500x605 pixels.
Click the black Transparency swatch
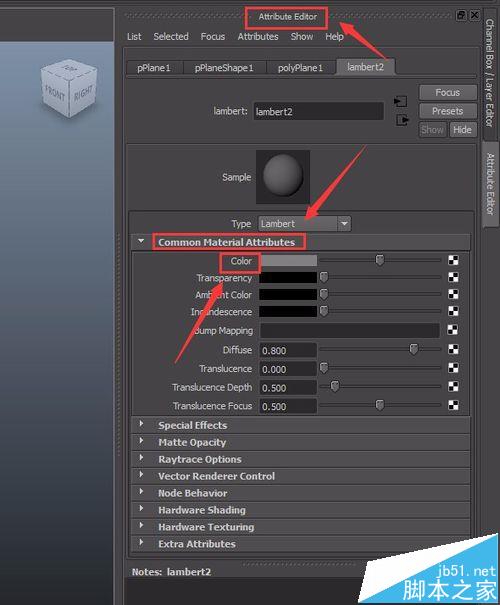[288, 277]
